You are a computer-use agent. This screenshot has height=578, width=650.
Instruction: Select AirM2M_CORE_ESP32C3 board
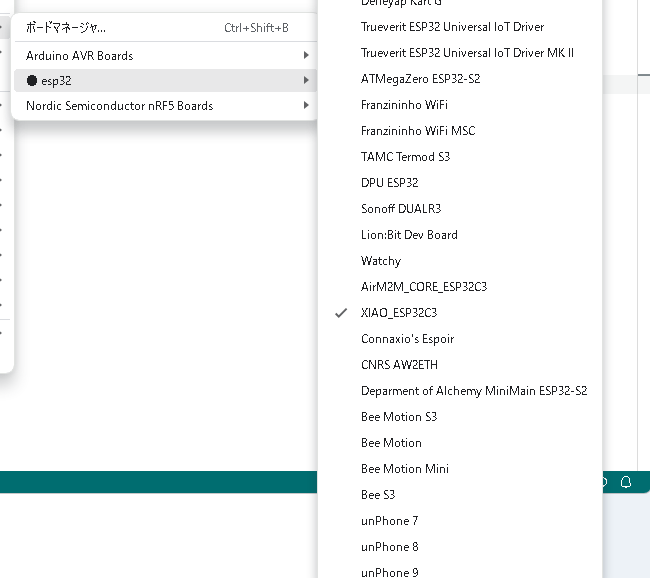[x=460, y=287]
